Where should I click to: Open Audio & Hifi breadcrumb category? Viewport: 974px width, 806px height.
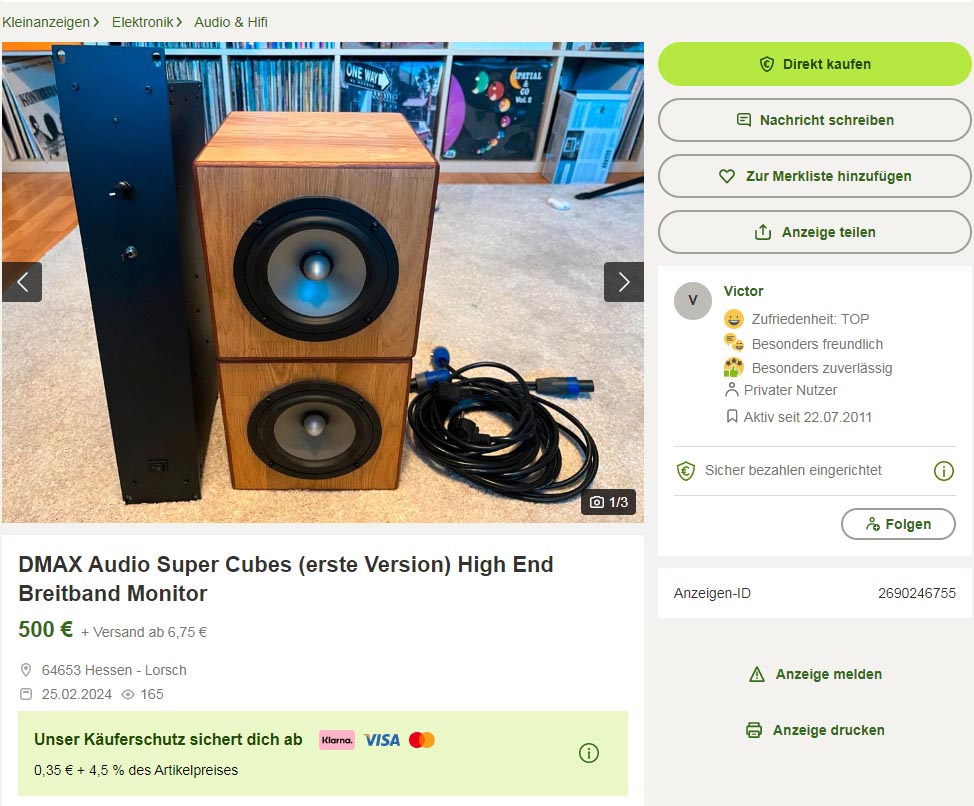pos(231,22)
